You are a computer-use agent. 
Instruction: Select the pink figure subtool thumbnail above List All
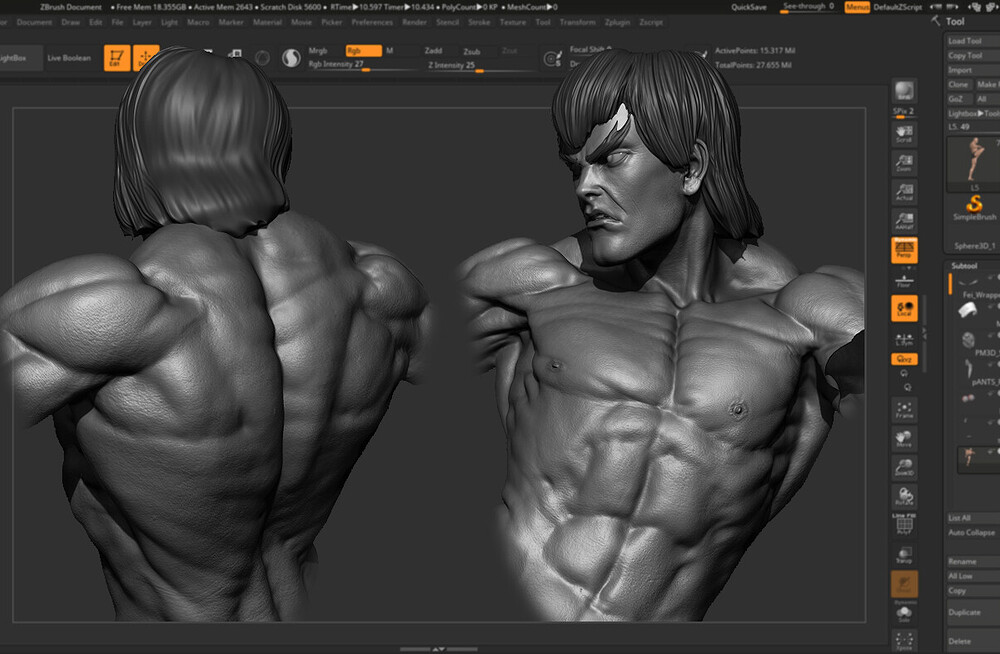tap(970, 457)
